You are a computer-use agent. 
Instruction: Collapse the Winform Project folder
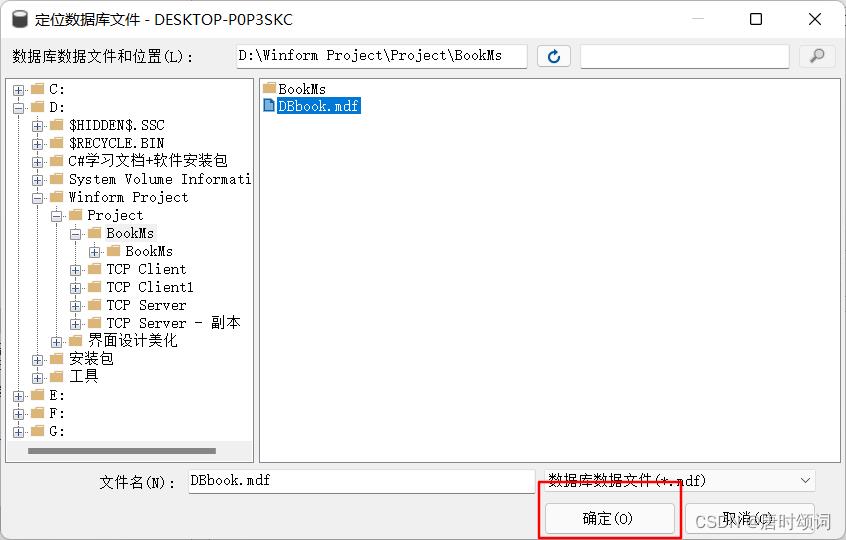pos(37,198)
